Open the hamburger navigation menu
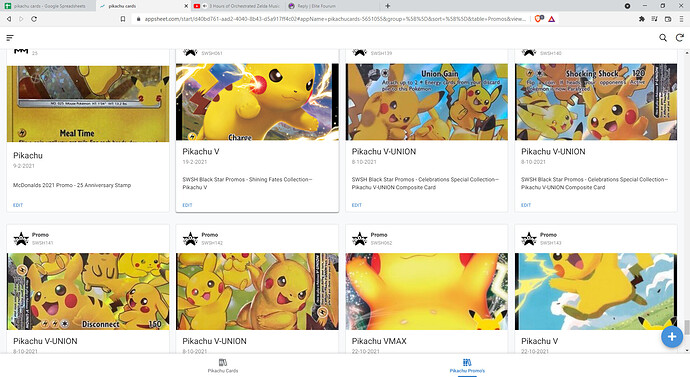This screenshot has height=377, width=690. 10,38
